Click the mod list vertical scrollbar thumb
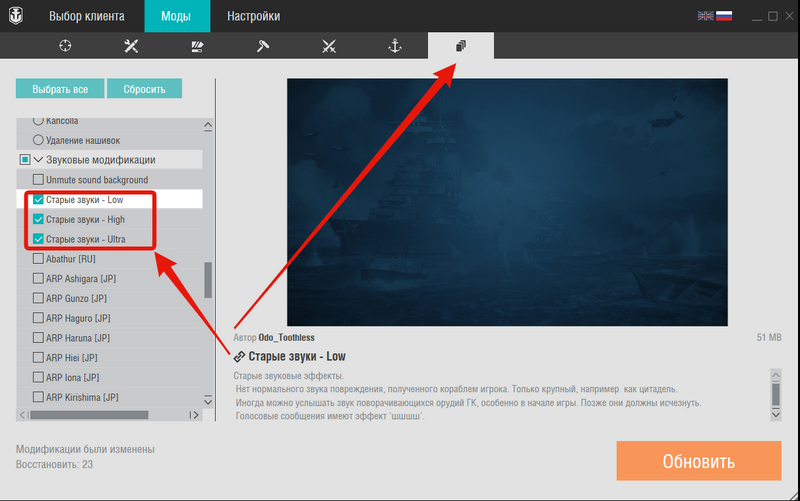The height and width of the screenshot is (501, 800). [x=208, y=280]
